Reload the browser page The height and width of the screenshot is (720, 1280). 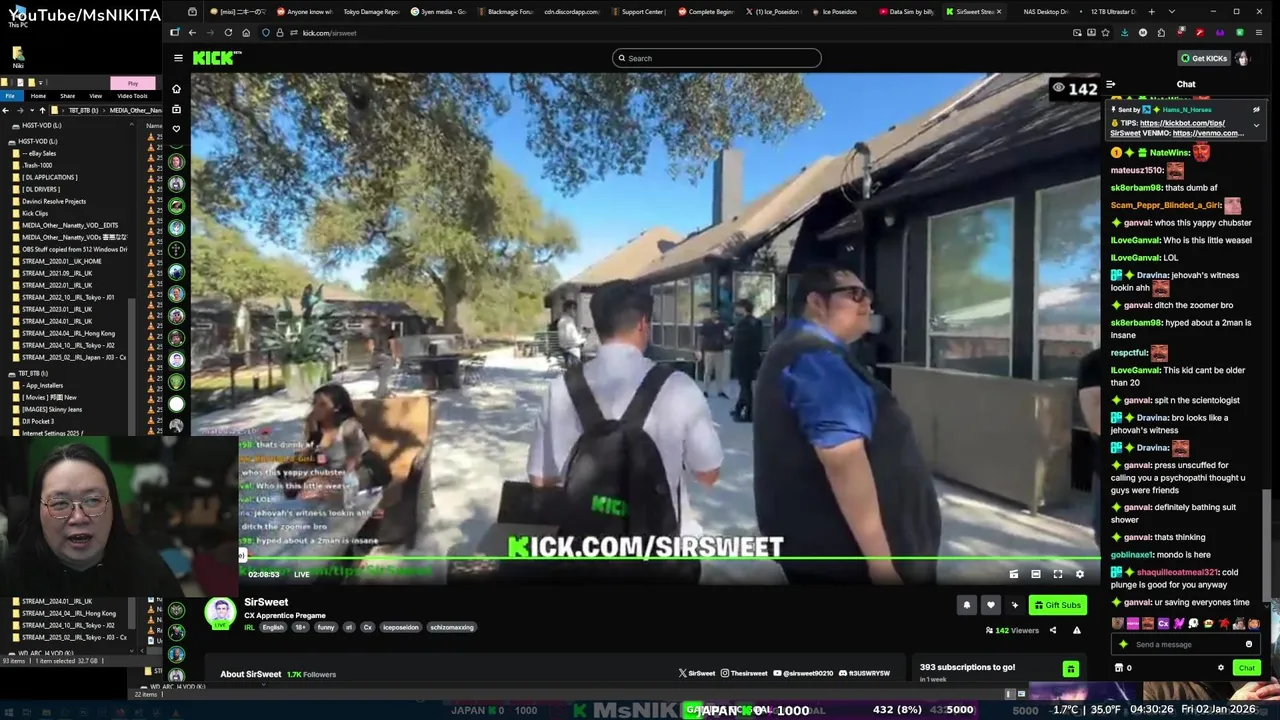coord(228,33)
